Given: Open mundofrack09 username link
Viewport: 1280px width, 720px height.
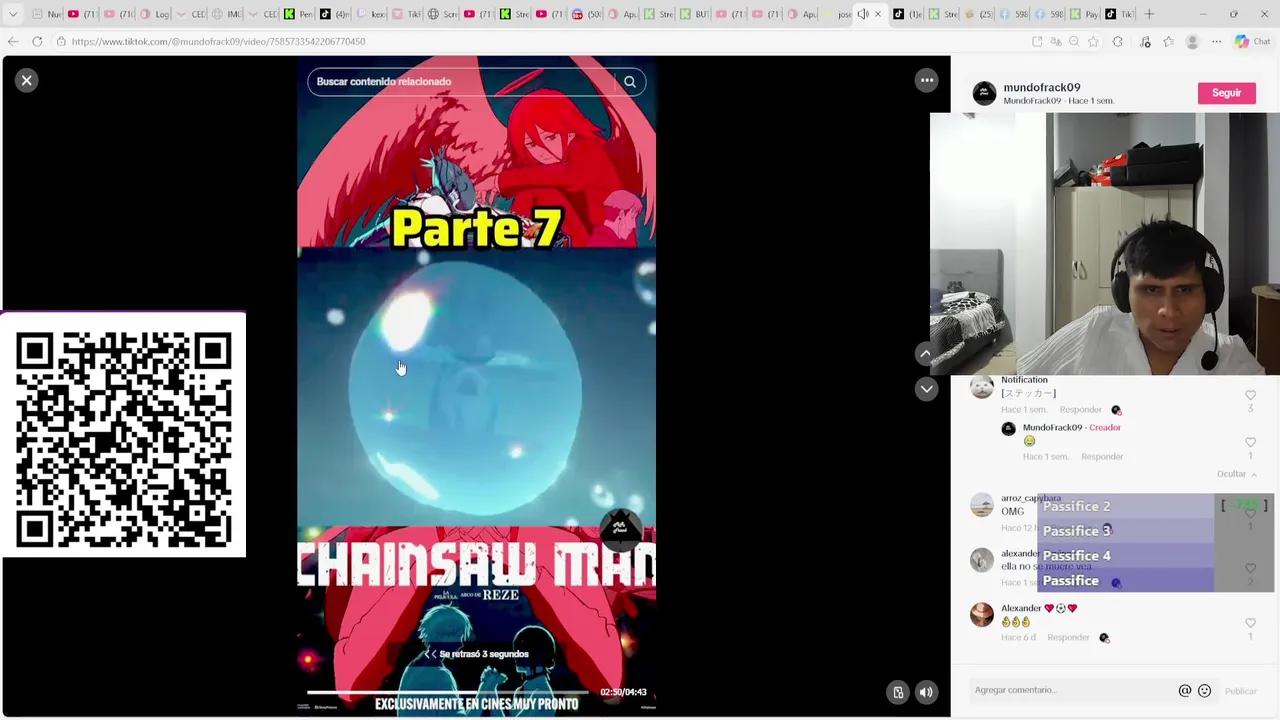Looking at the screenshot, I should pyautogui.click(x=1042, y=87).
